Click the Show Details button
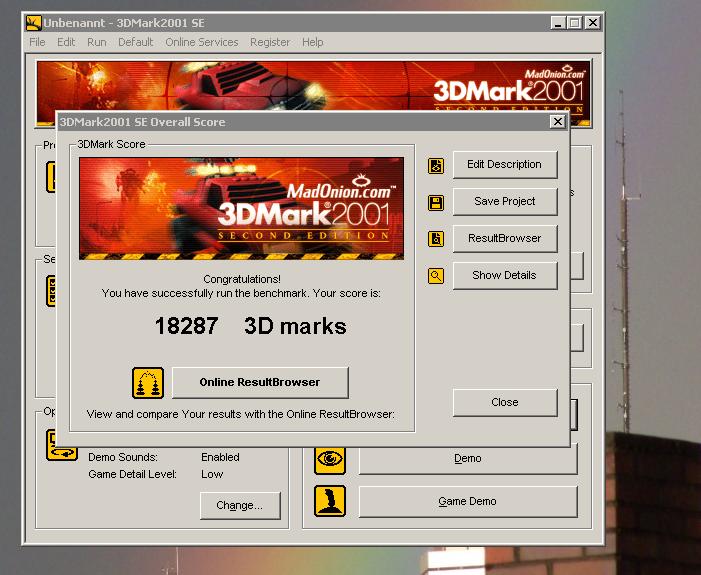This screenshot has width=701, height=575. pos(505,275)
